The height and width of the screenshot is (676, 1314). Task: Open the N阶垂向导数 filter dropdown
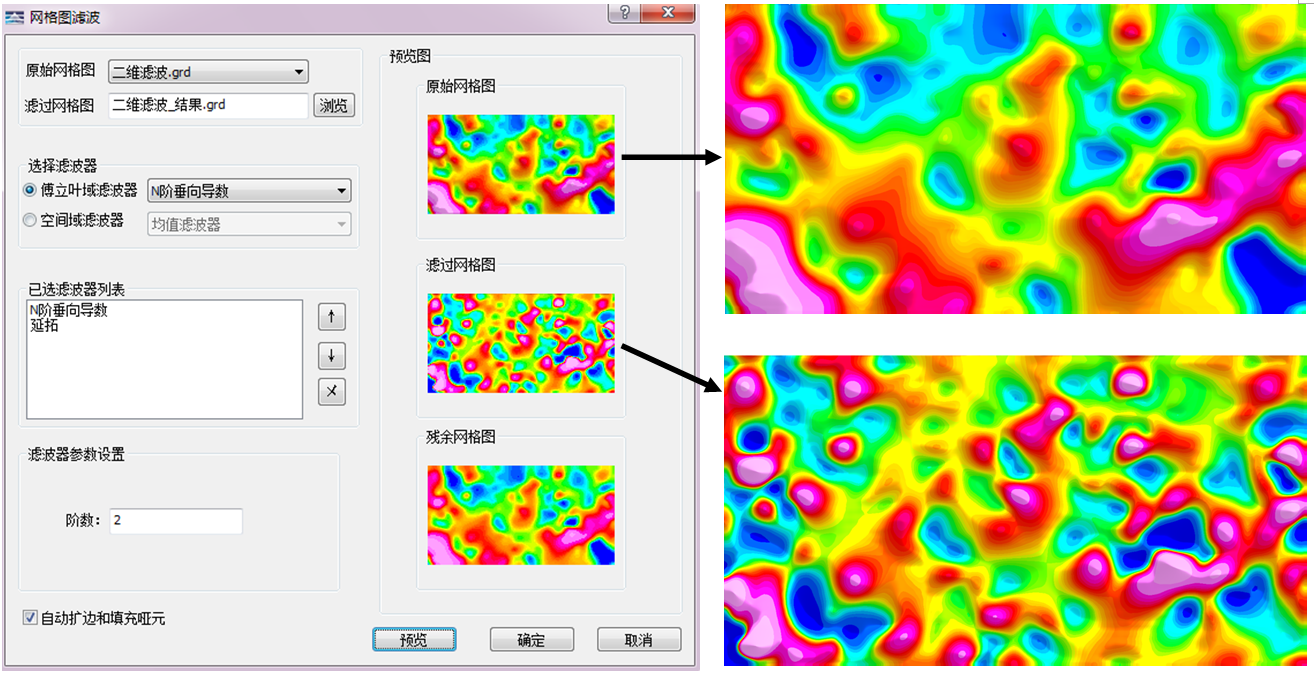(x=249, y=190)
